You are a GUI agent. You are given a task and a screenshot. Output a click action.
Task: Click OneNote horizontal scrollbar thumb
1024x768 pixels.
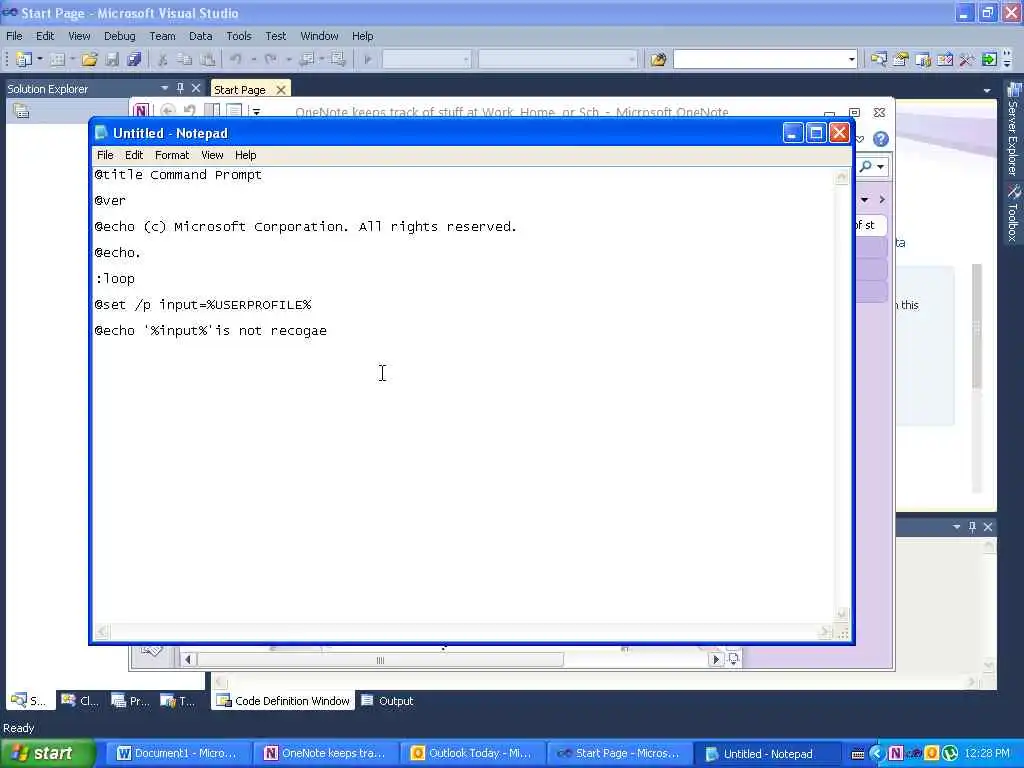[x=380, y=660]
